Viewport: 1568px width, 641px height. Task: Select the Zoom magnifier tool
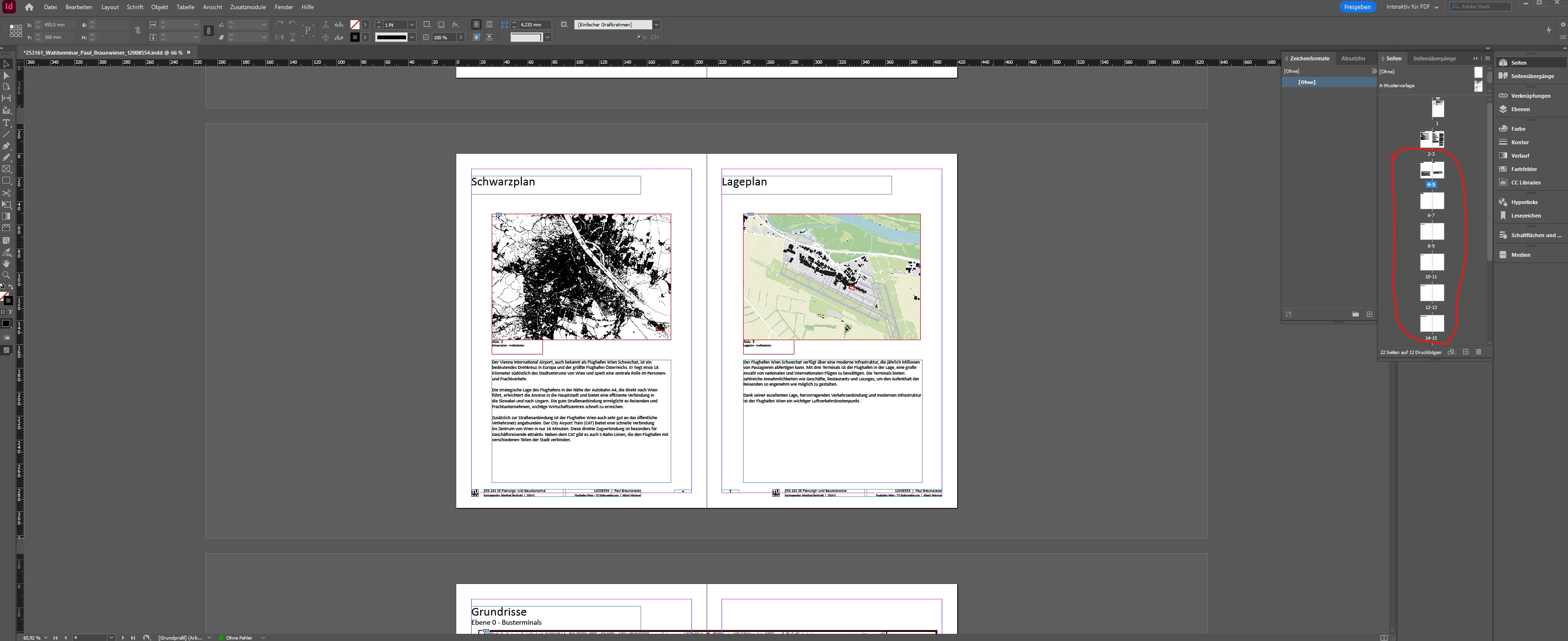coord(7,275)
